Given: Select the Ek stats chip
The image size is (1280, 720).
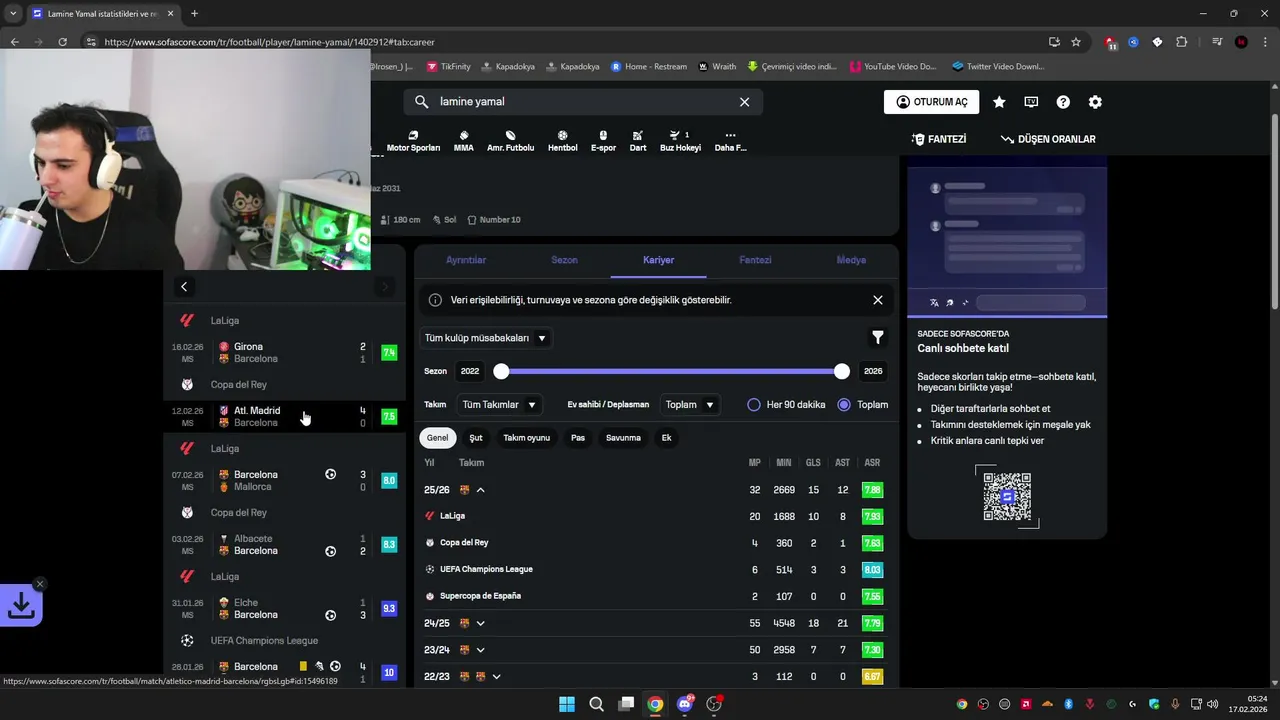Looking at the screenshot, I should (x=666, y=438).
